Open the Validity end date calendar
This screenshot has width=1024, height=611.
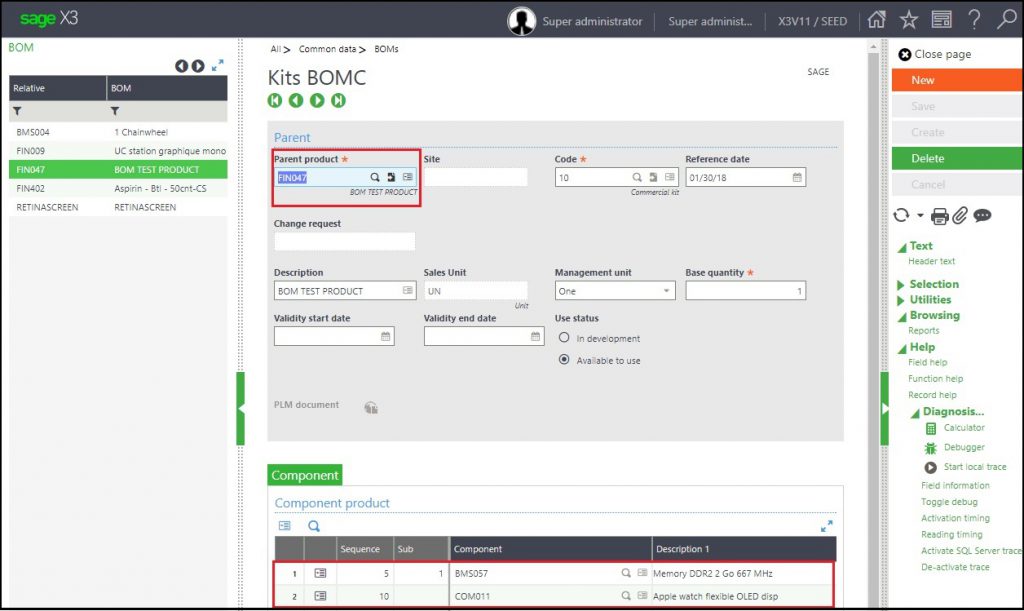[535, 336]
